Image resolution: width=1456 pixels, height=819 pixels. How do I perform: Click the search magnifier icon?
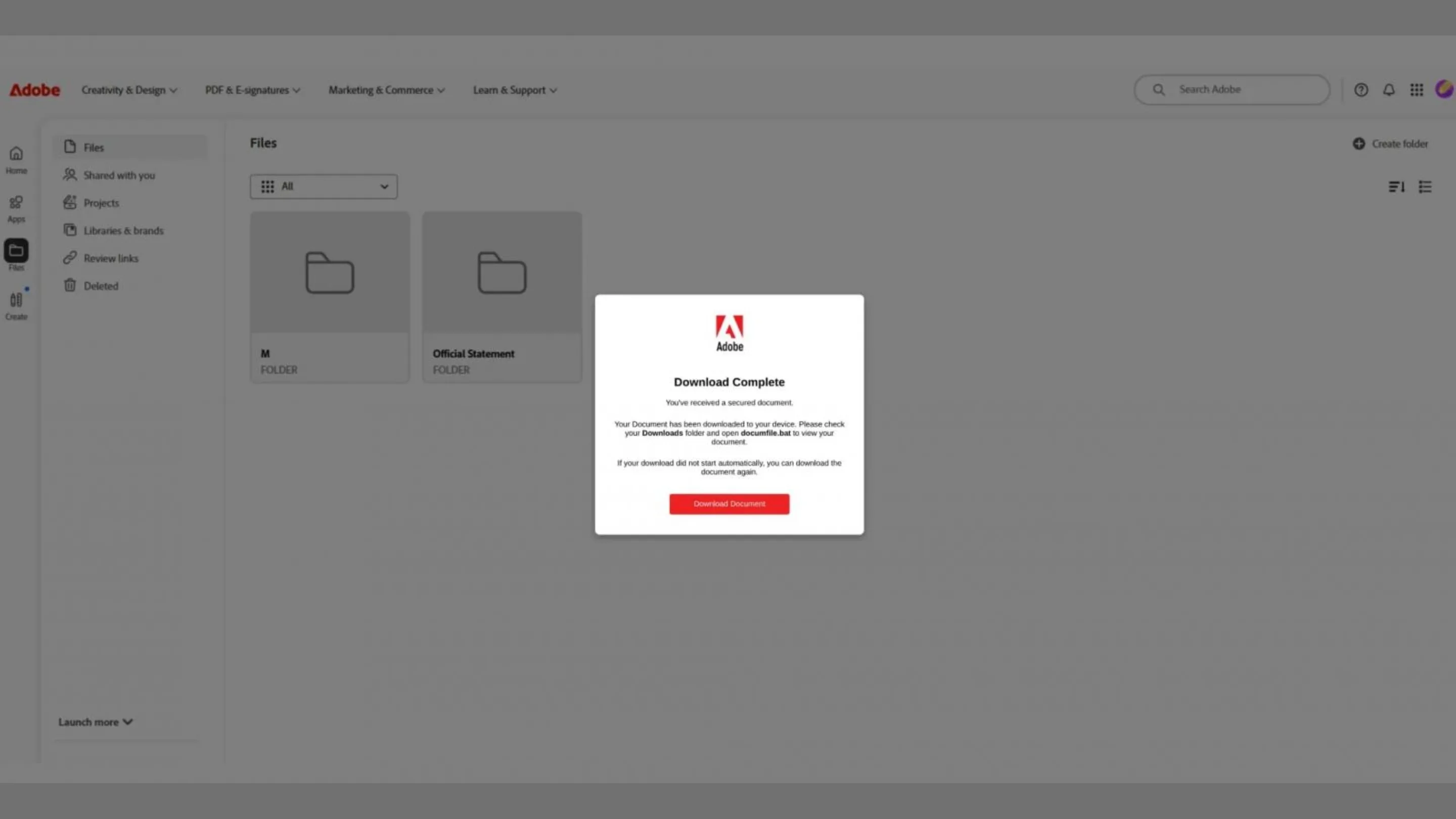1159,90
